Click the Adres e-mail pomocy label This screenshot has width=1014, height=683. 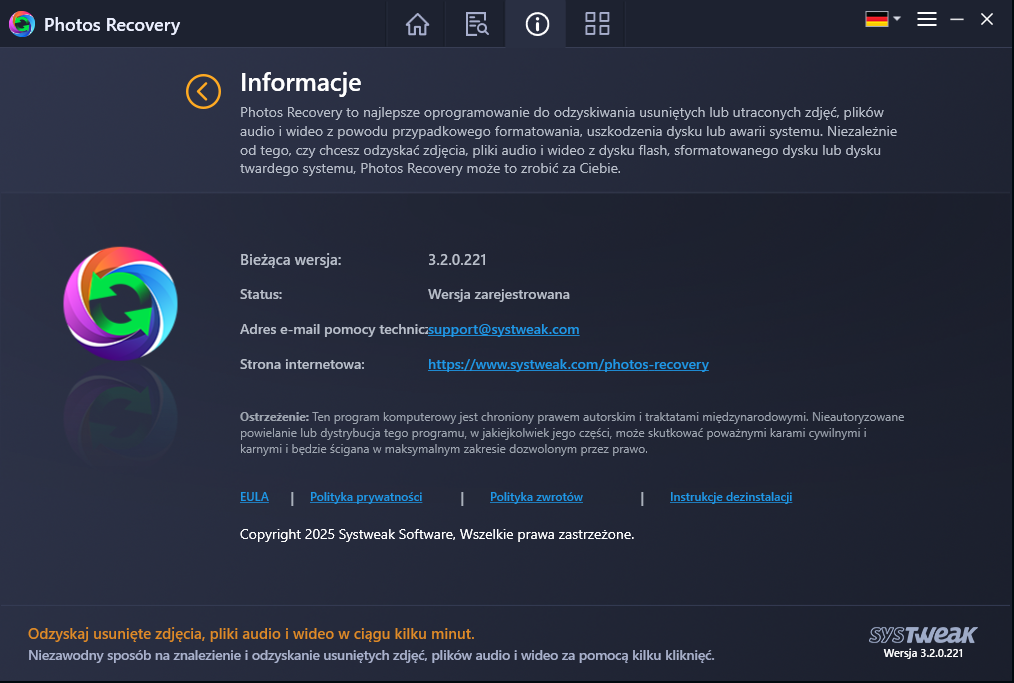333,329
